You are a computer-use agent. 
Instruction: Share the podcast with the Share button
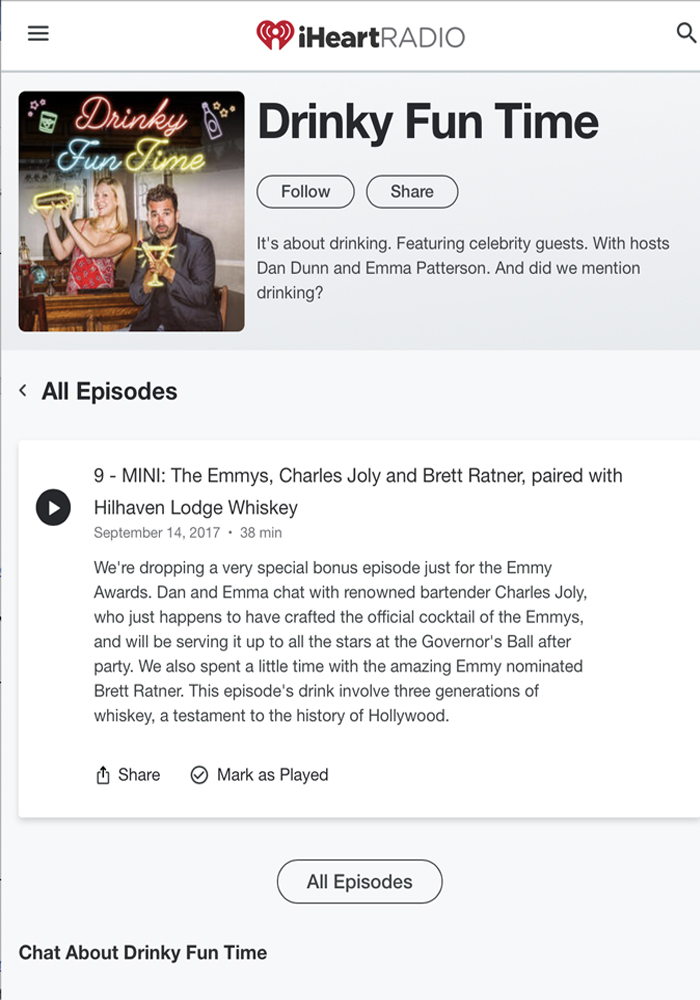(x=412, y=192)
